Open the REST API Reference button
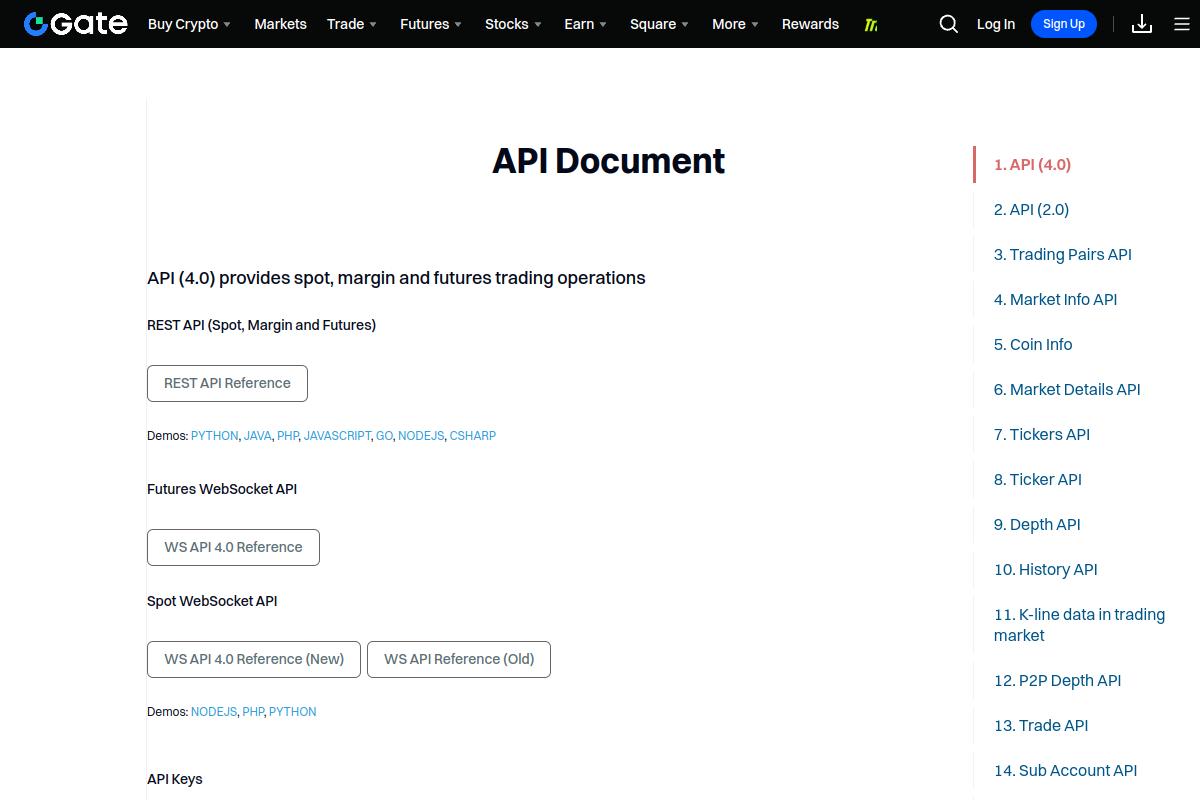Screen dimensions: 1200x800 227,383
